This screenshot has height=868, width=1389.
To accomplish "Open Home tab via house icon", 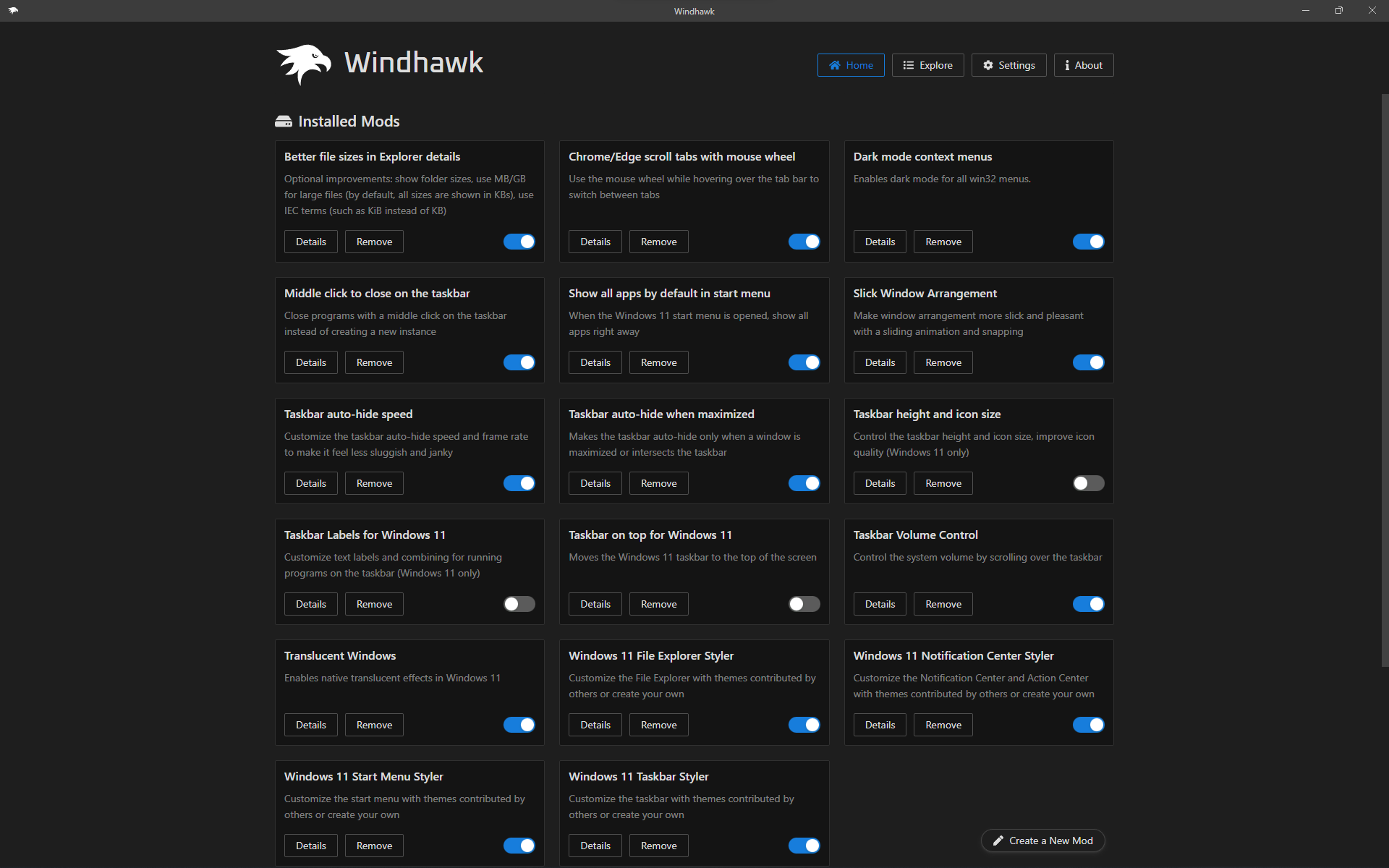I will pos(835,65).
